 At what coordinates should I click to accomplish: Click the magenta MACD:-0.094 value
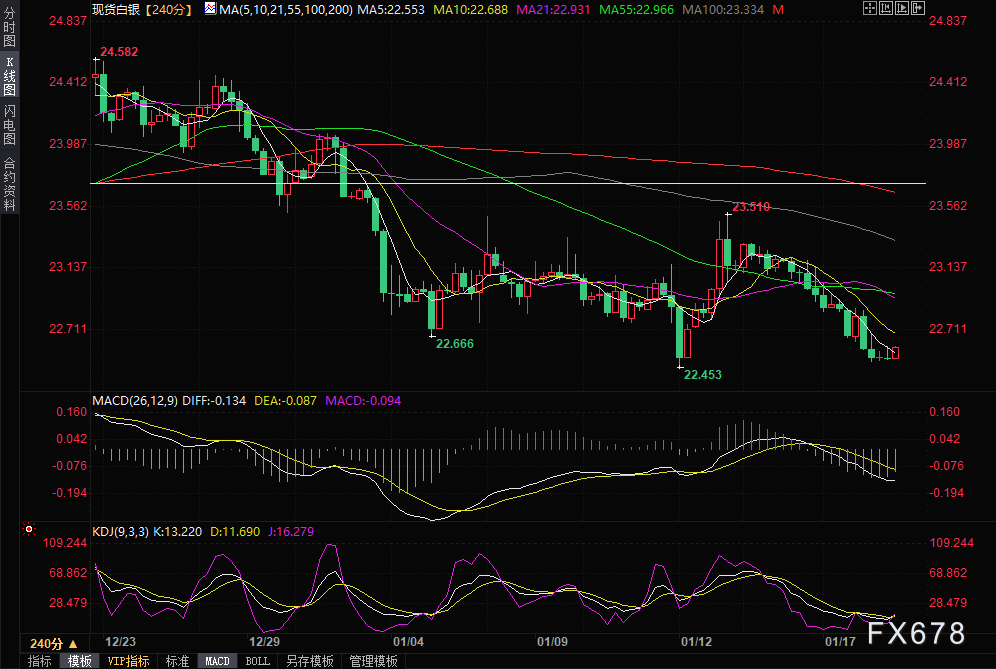pyautogui.click(x=363, y=401)
